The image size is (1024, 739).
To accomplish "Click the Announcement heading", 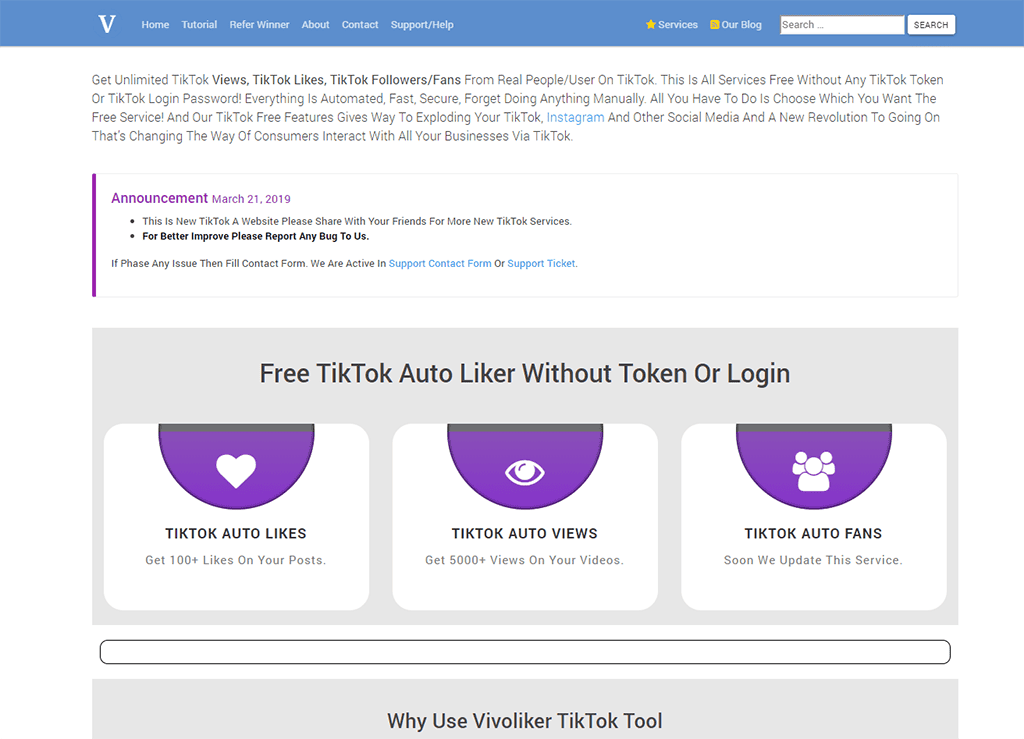I will pos(159,198).
